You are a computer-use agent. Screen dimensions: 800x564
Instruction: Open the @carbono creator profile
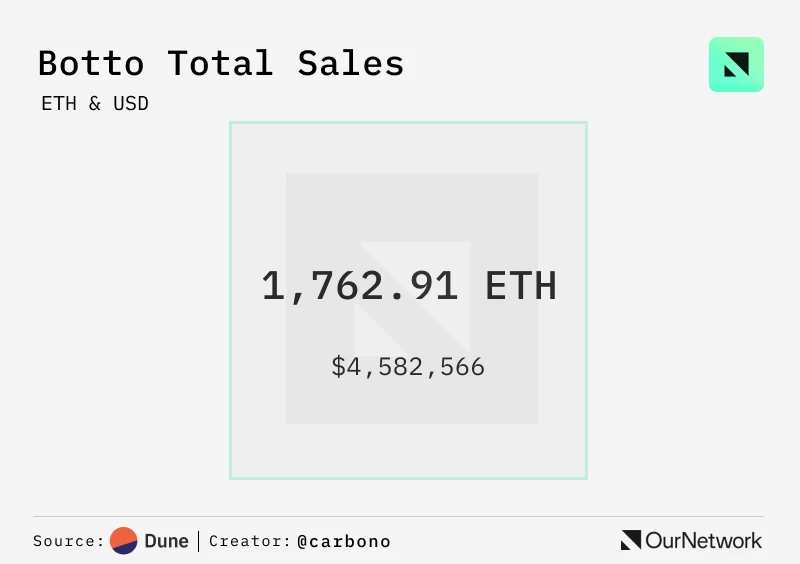[x=344, y=542]
